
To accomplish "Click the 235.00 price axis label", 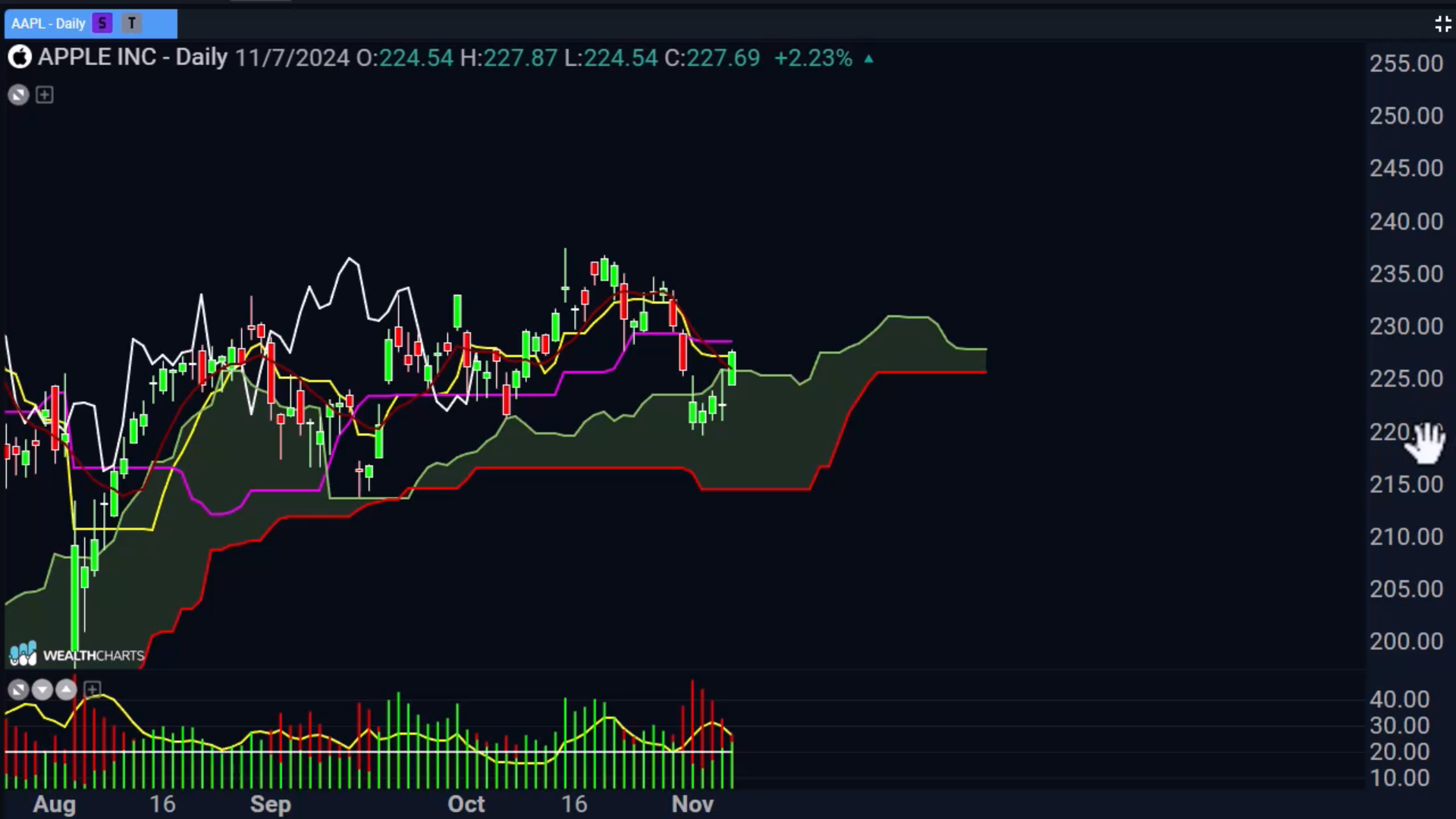I will click(x=1406, y=274).
